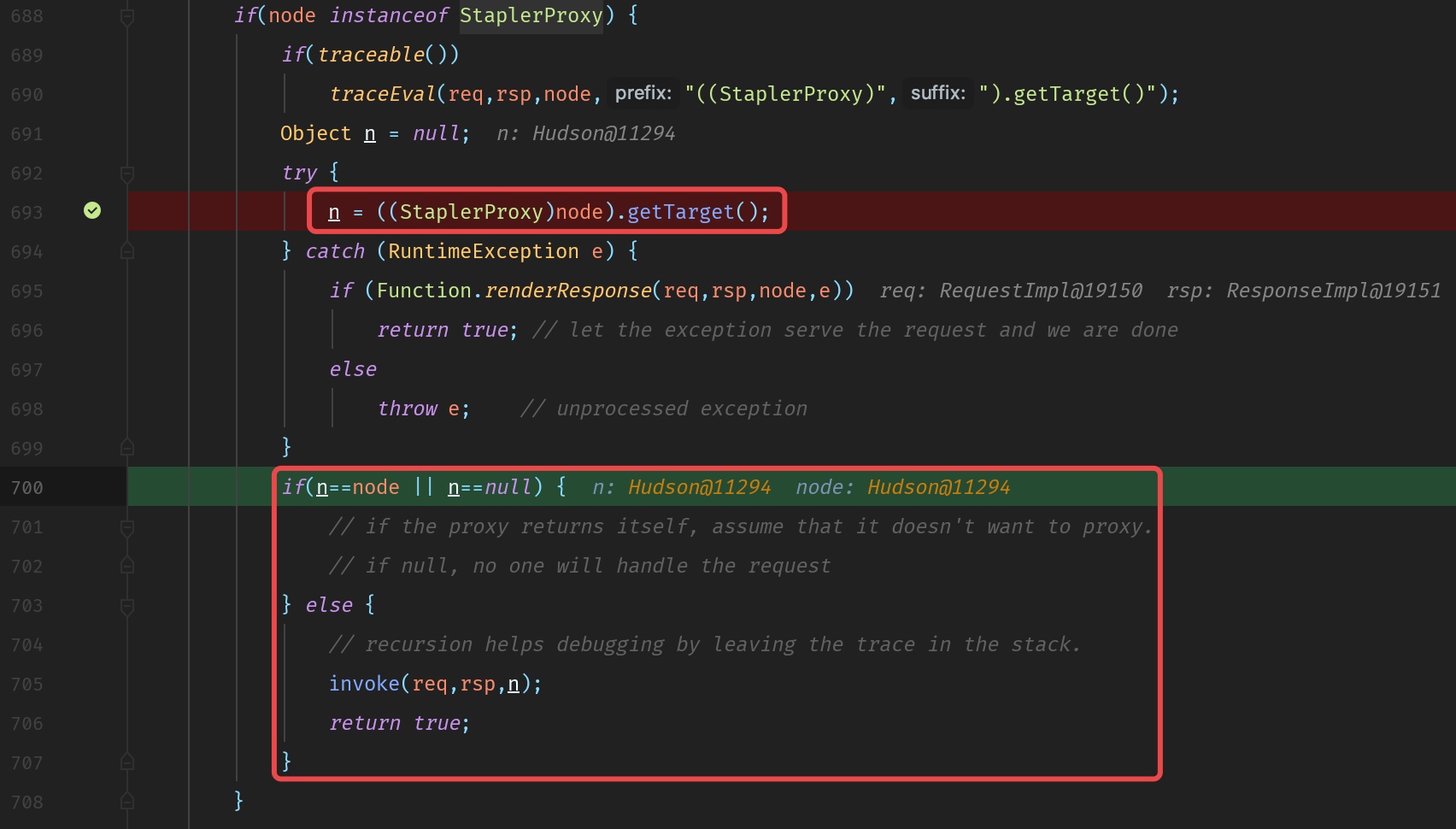Click the 'req: RequestImpl@19150' inline value
This screenshot has height=829, width=1456.
[1011, 291]
